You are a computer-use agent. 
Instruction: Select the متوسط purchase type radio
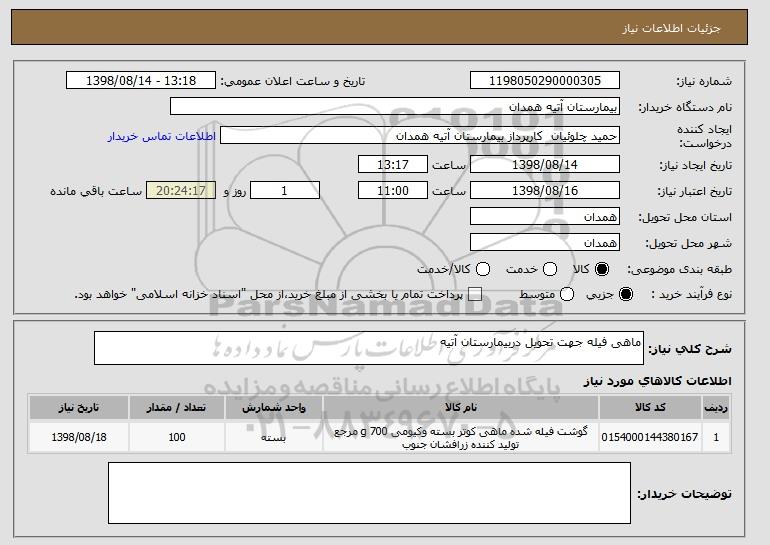(x=567, y=294)
